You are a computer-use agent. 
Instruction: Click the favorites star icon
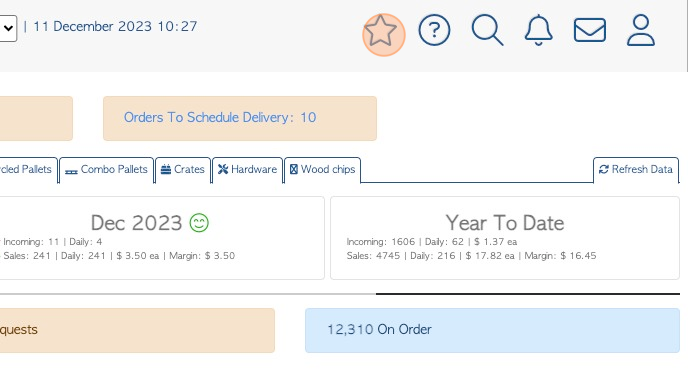(x=380, y=30)
